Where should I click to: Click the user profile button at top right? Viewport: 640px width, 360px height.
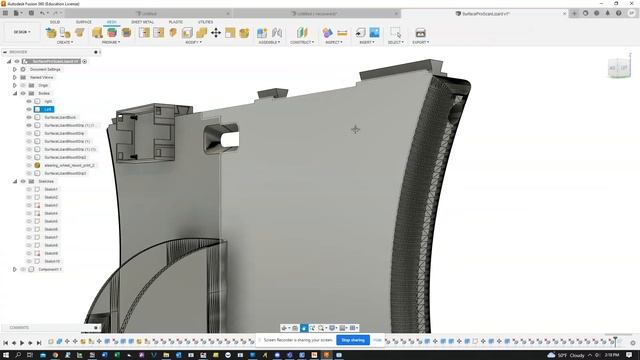(x=631, y=13)
